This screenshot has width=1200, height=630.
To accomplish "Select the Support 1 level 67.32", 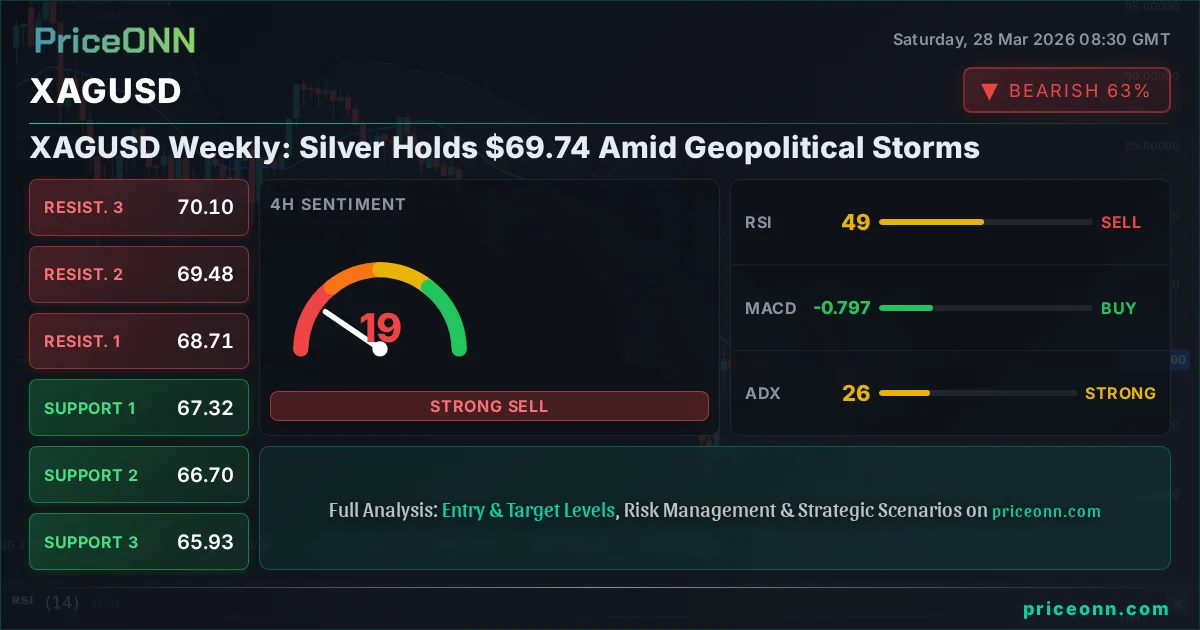I will pos(139,408).
